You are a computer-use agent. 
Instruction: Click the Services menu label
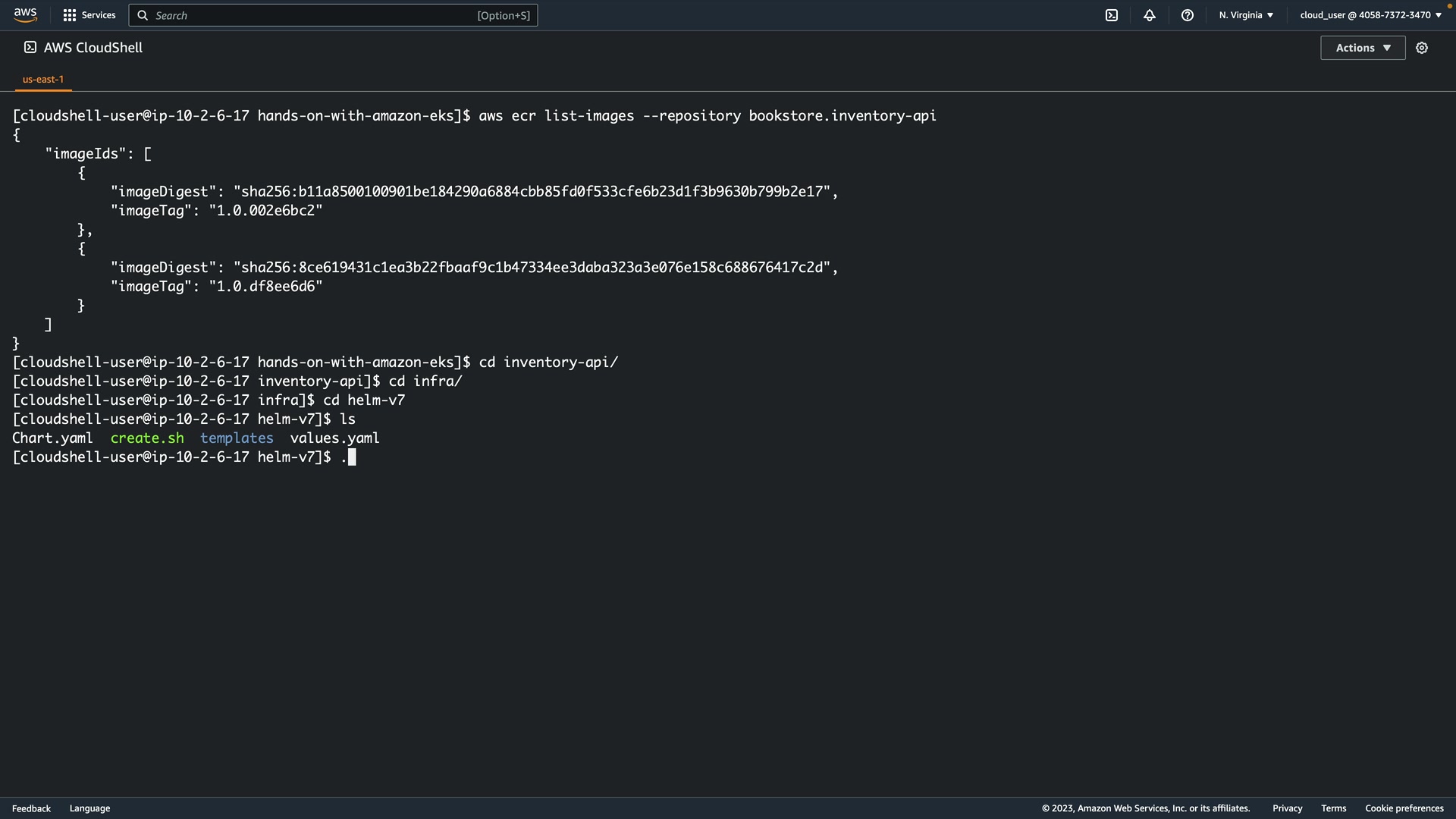pyautogui.click(x=99, y=15)
